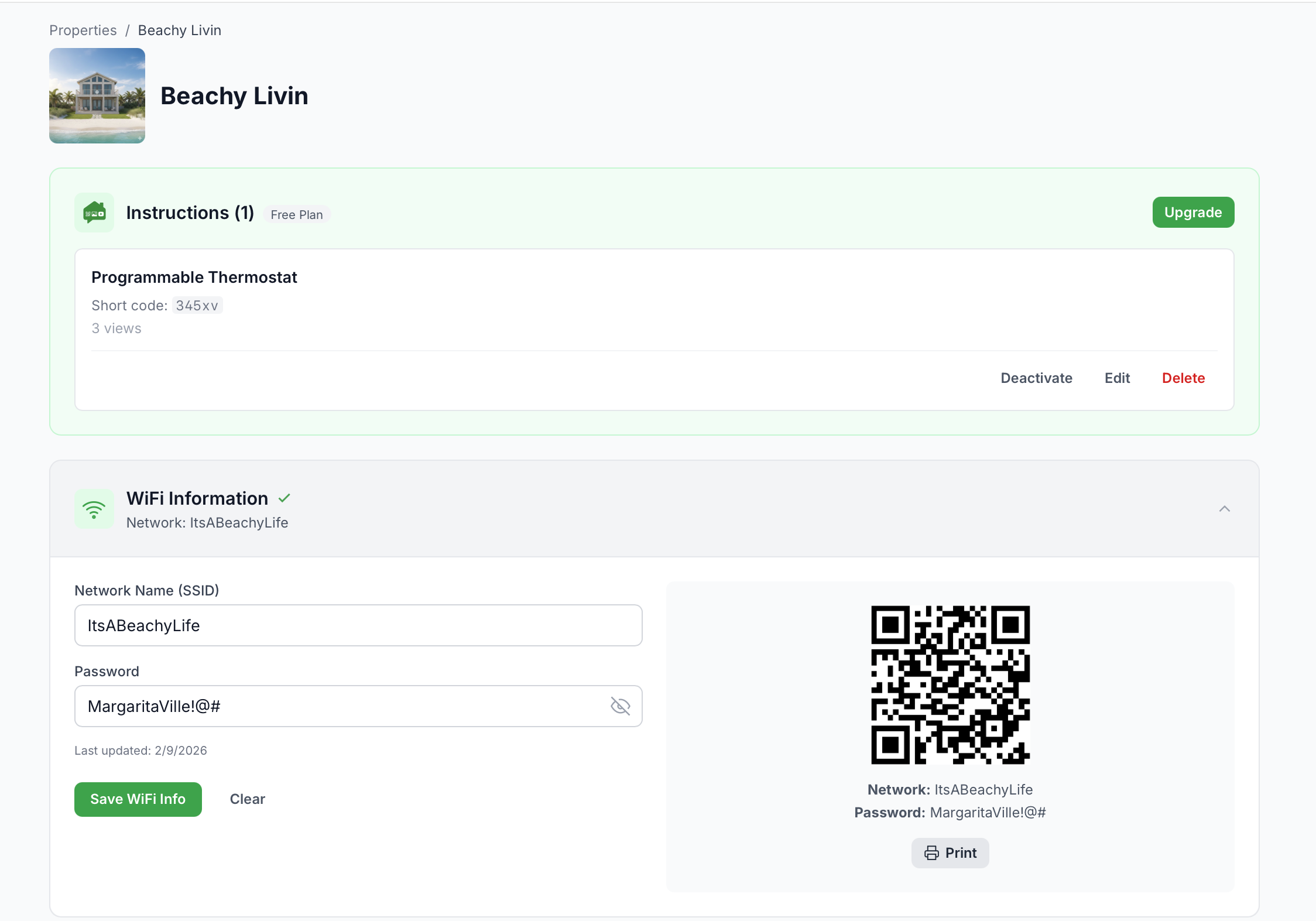Open the Beachy Livin property photo
This screenshot has height=921, width=1316.
[x=97, y=95]
